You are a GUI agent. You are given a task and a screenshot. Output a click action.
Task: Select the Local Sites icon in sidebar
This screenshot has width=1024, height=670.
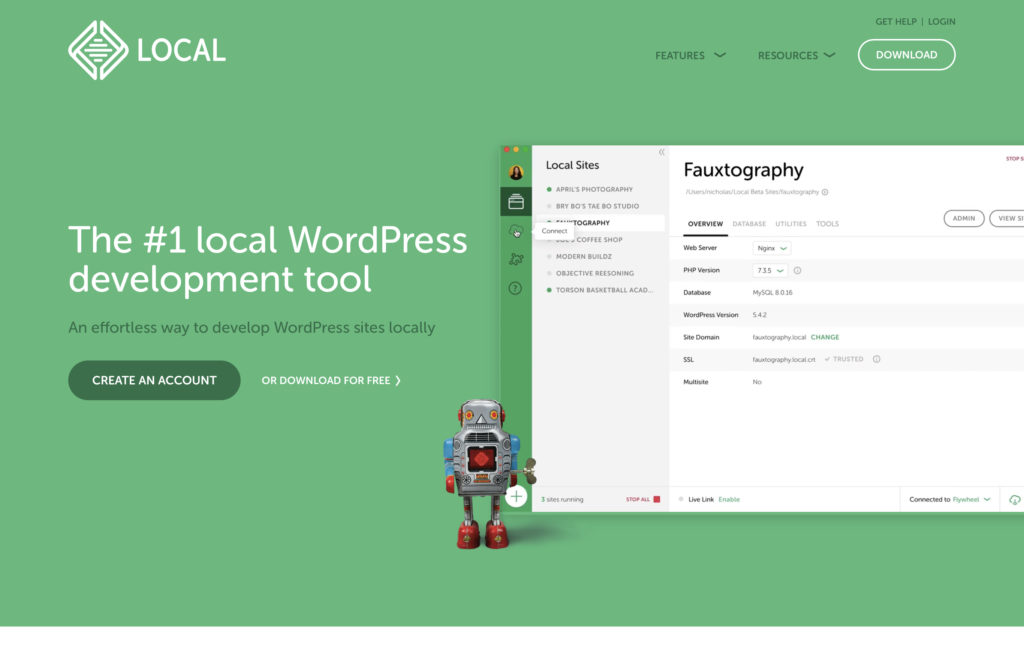516,202
